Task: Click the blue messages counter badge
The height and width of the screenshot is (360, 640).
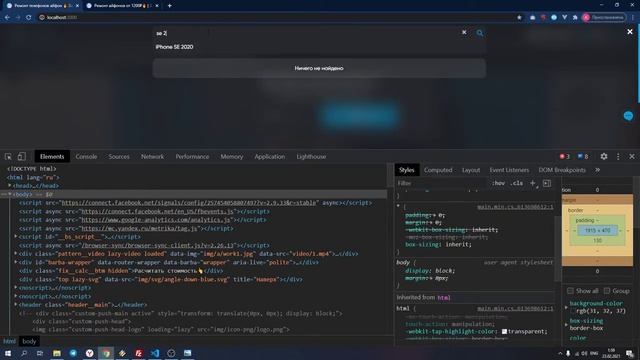Action: point(583,156)
